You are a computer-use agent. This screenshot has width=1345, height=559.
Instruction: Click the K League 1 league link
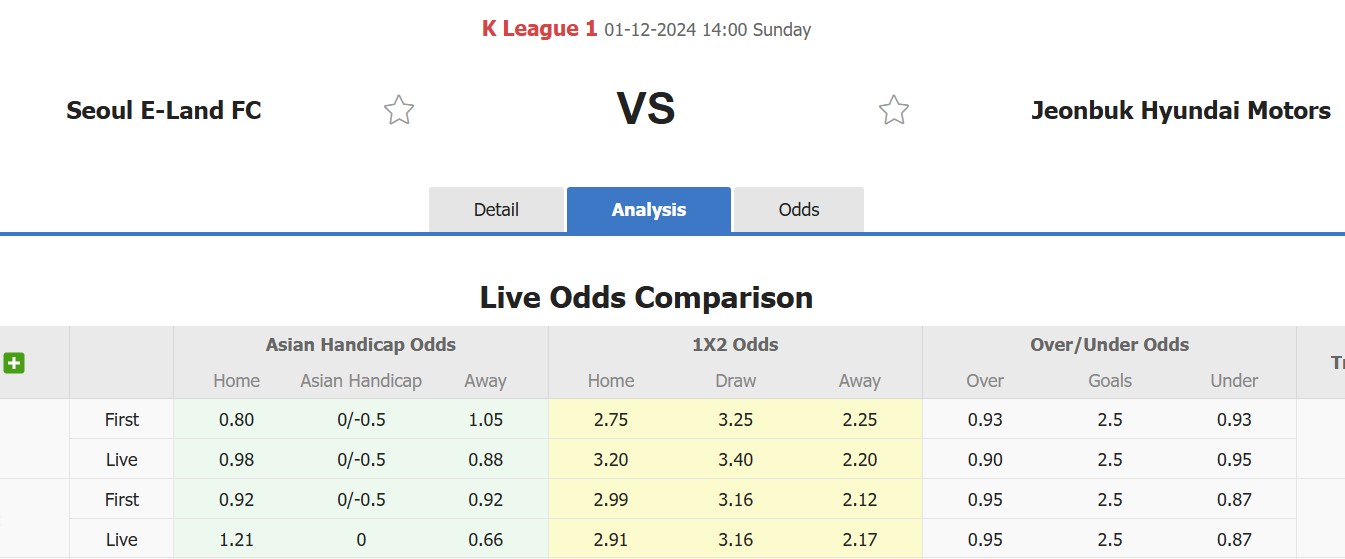pos(539,29)
